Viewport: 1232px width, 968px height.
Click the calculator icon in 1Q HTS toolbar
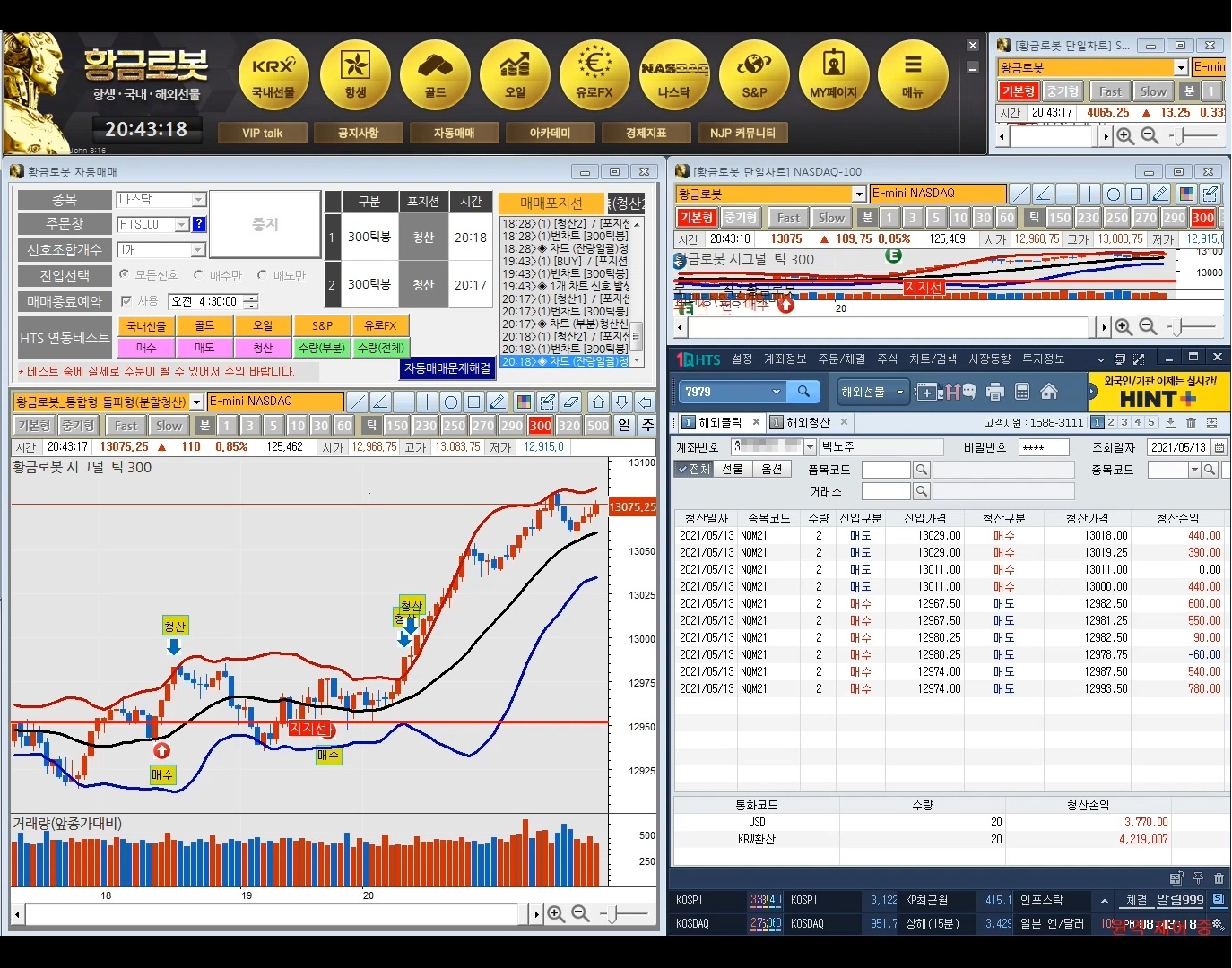(1022, 392)
